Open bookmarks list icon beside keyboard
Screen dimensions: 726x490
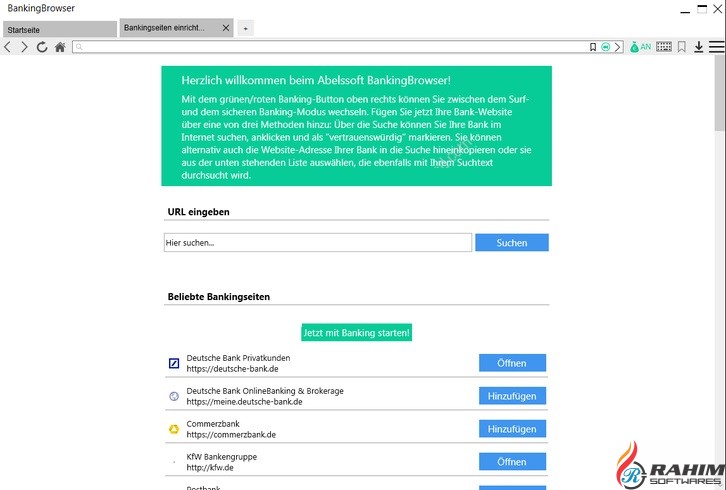point(682,47)
